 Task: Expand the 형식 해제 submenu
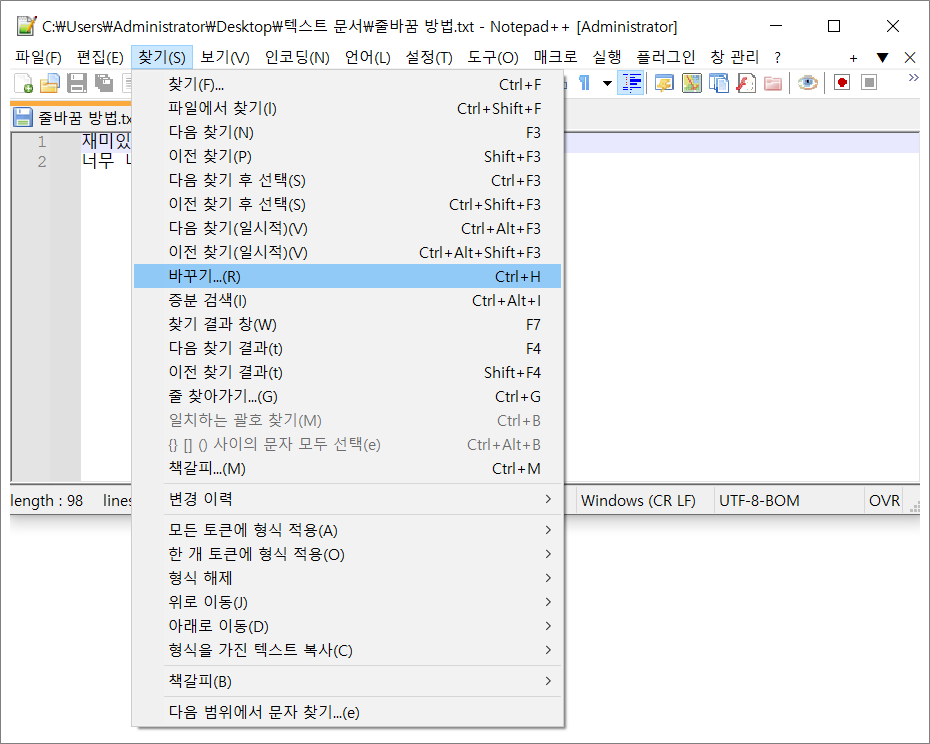[x=348, y=578]
